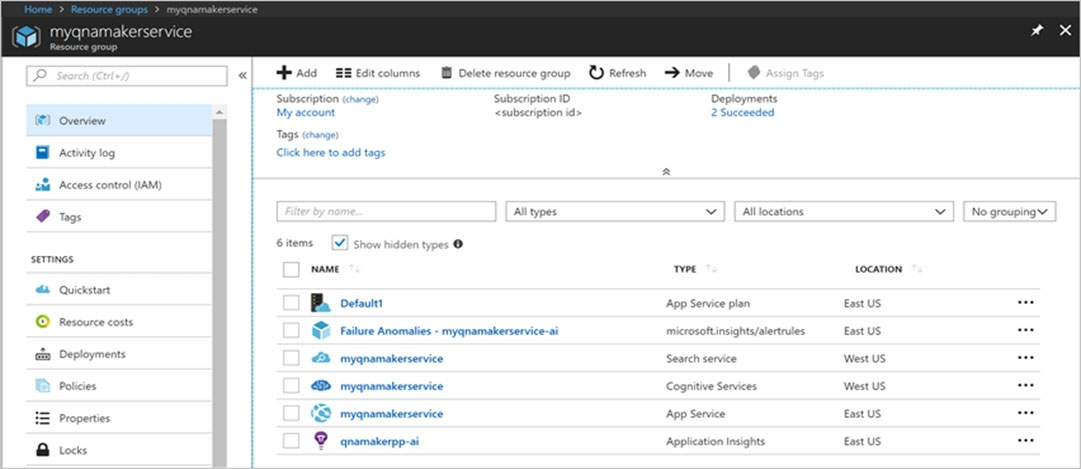Go to Home breadcrumb link
This screenshot has width=1081, height=469.
[x=38, y=10]
